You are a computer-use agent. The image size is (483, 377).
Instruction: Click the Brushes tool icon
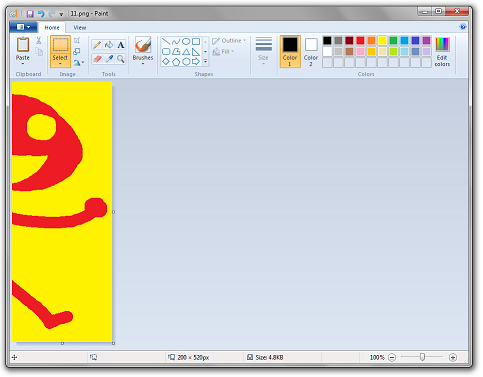[143, 45]
